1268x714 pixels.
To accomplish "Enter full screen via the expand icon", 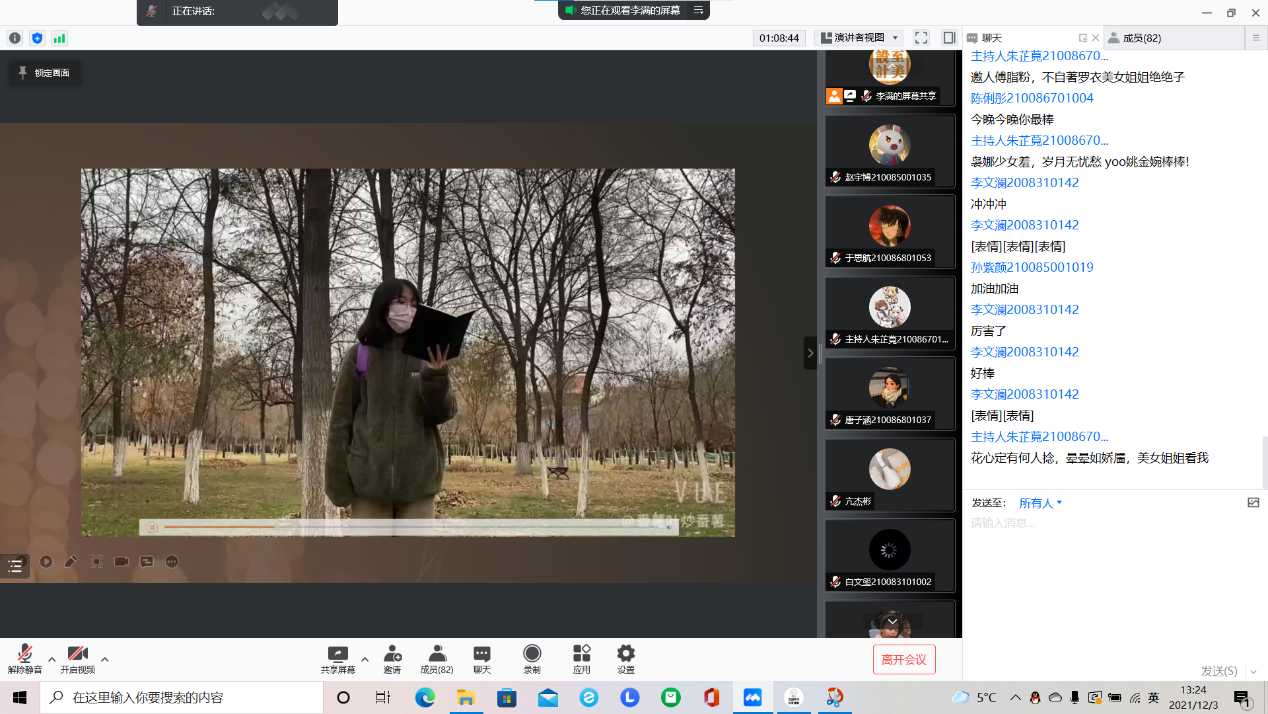I will [x=921, y=38].
